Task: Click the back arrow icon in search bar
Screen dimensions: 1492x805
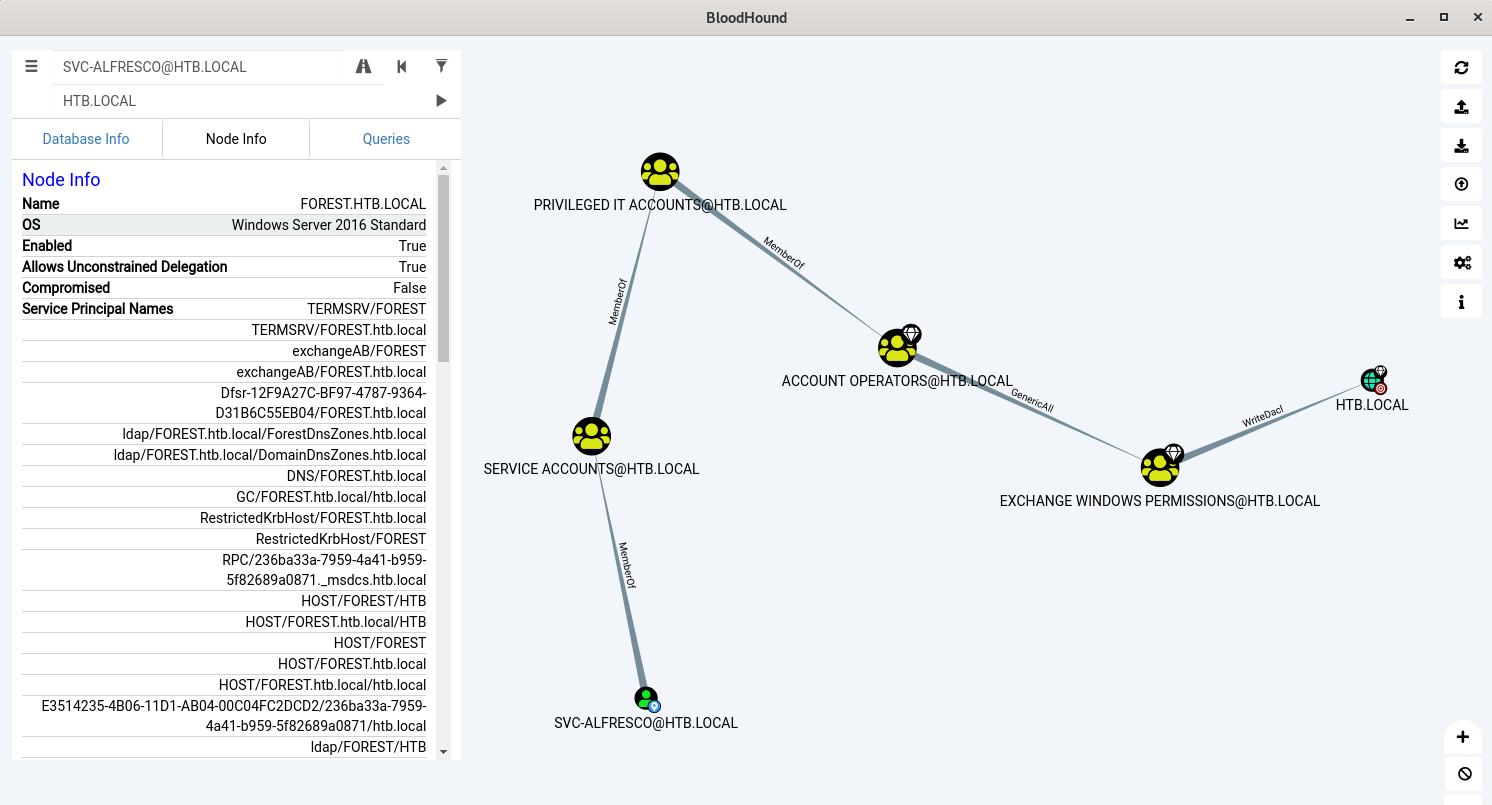Action: 402,66
